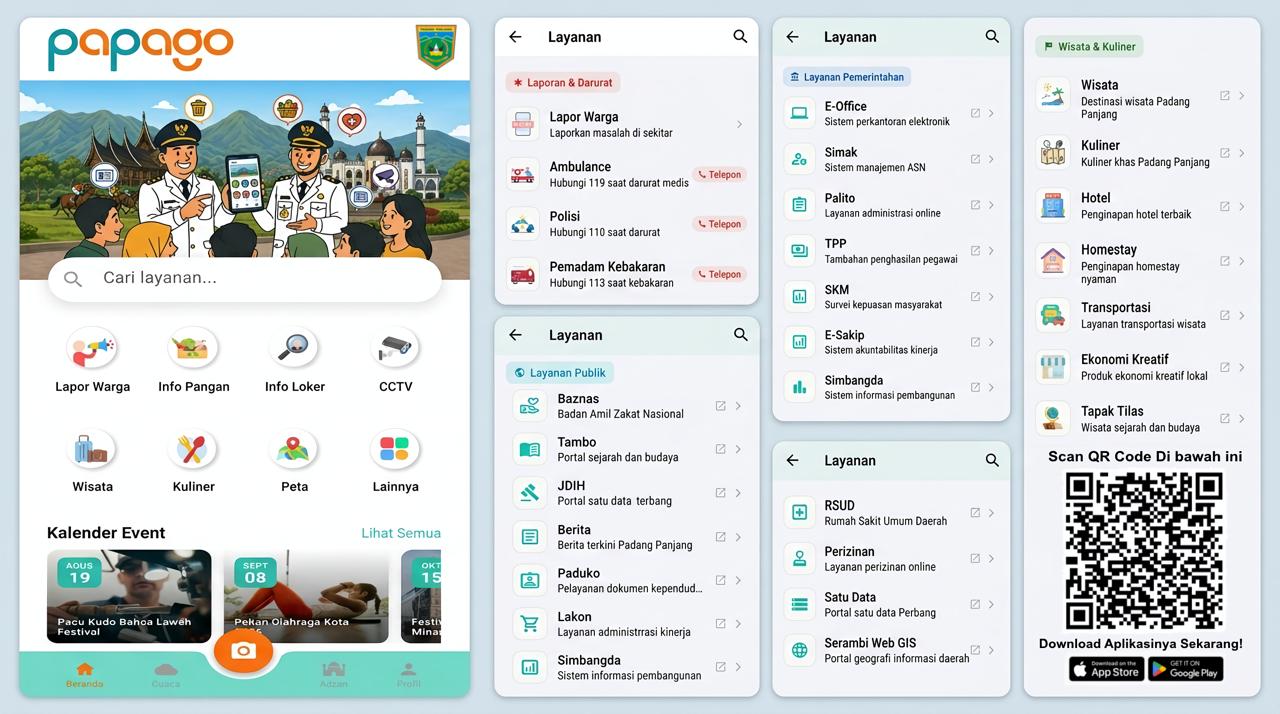This screenshot has height=714, width=1280.
Task: Tap the orange camera button
Action: 243,651
